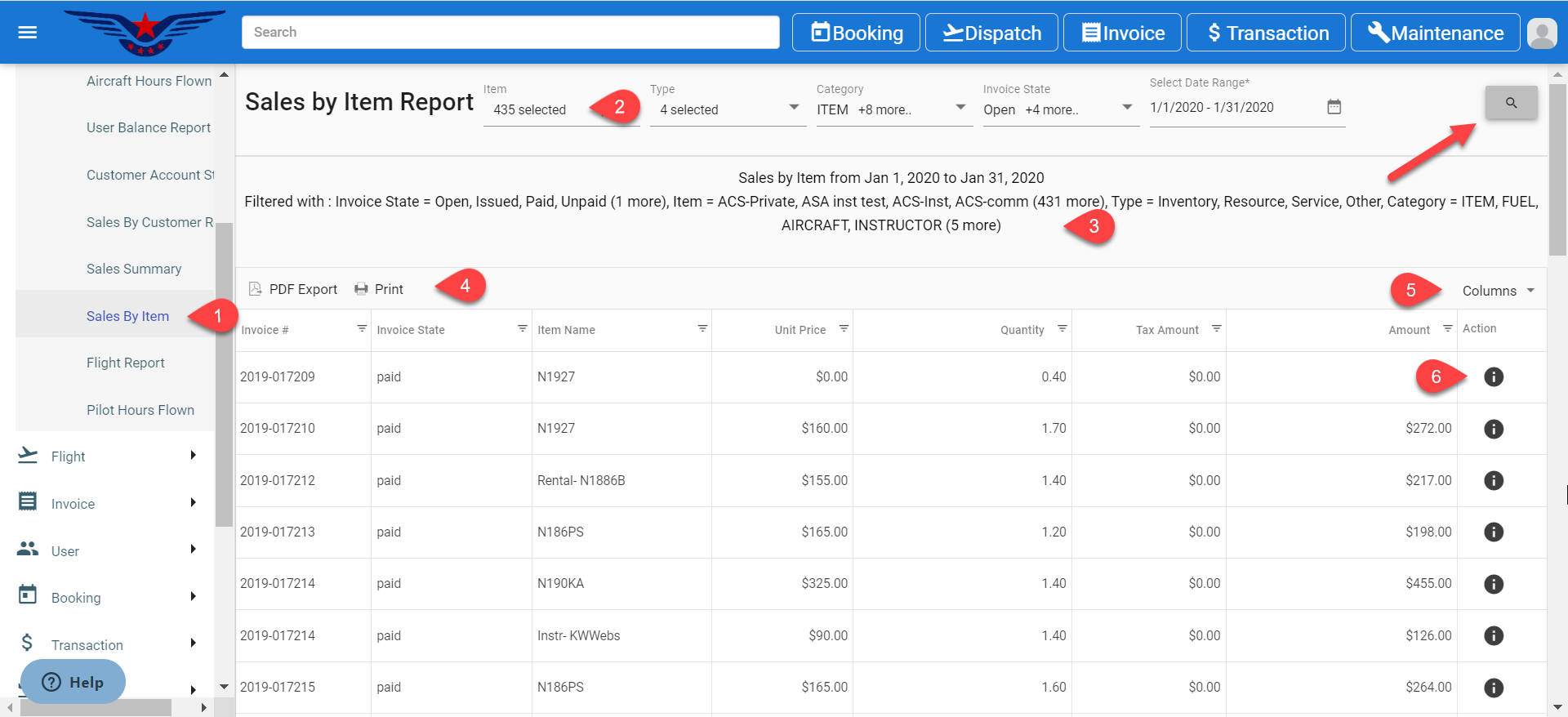Open filter for Unit Price column
Viewport: 1568px width, 717px height.
click(844, 328)
